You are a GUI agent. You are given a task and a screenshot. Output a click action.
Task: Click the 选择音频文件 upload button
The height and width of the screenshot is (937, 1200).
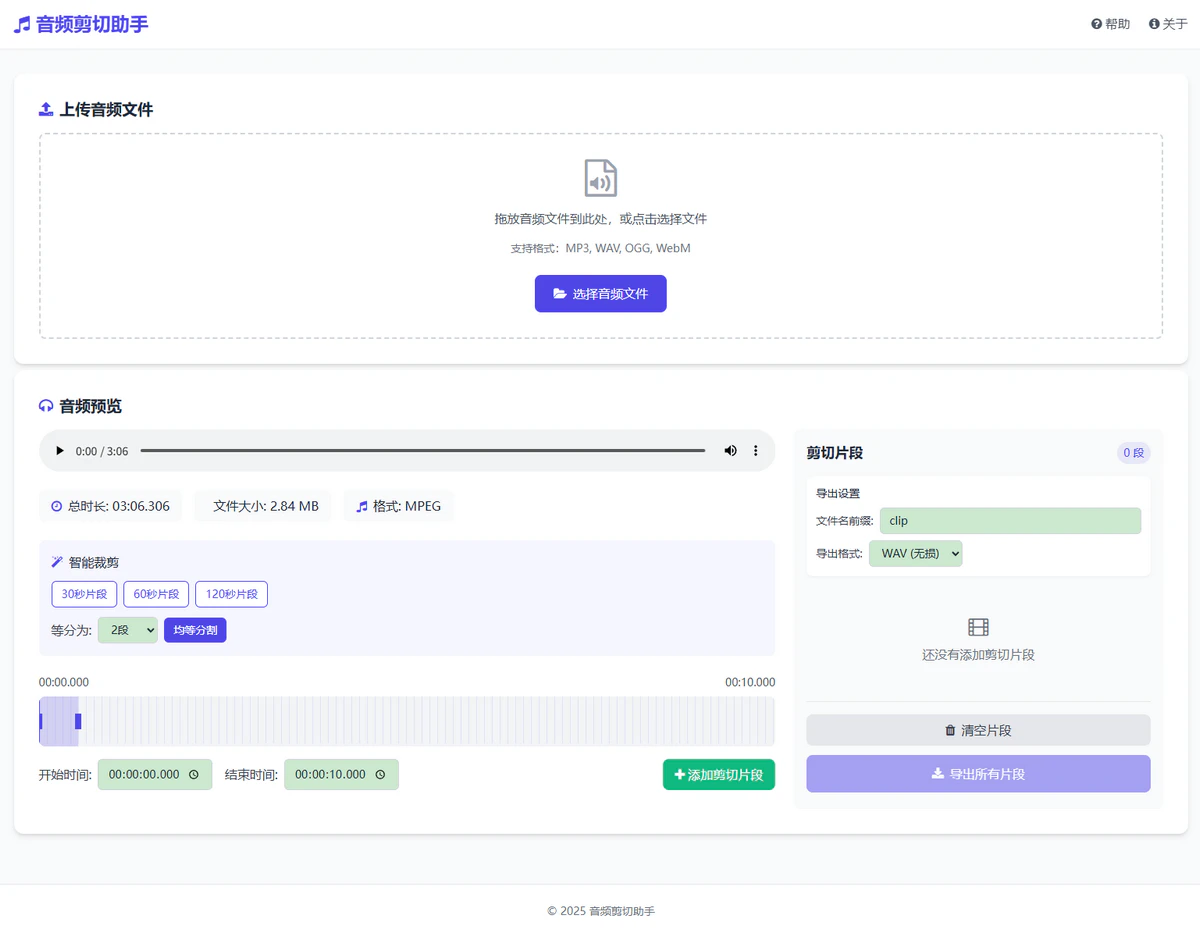(600, 294)
